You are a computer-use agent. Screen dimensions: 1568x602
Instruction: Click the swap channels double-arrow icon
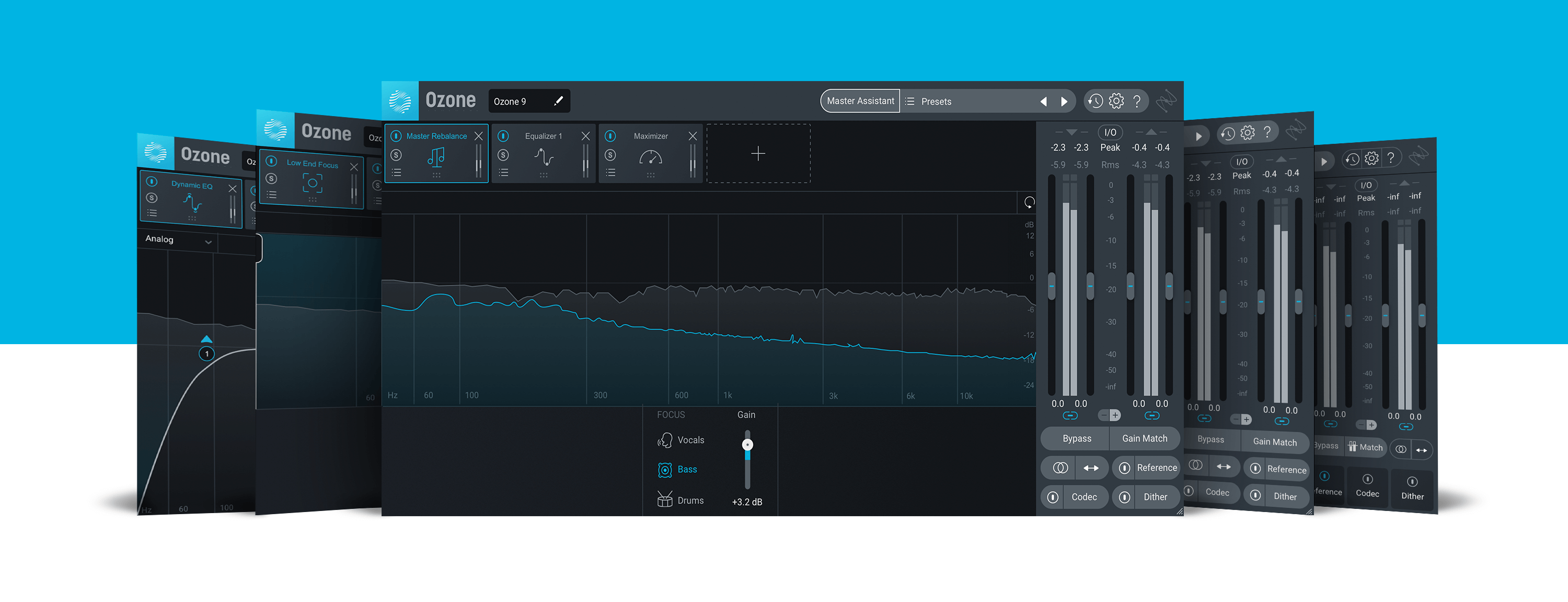tap(1091, 468)
